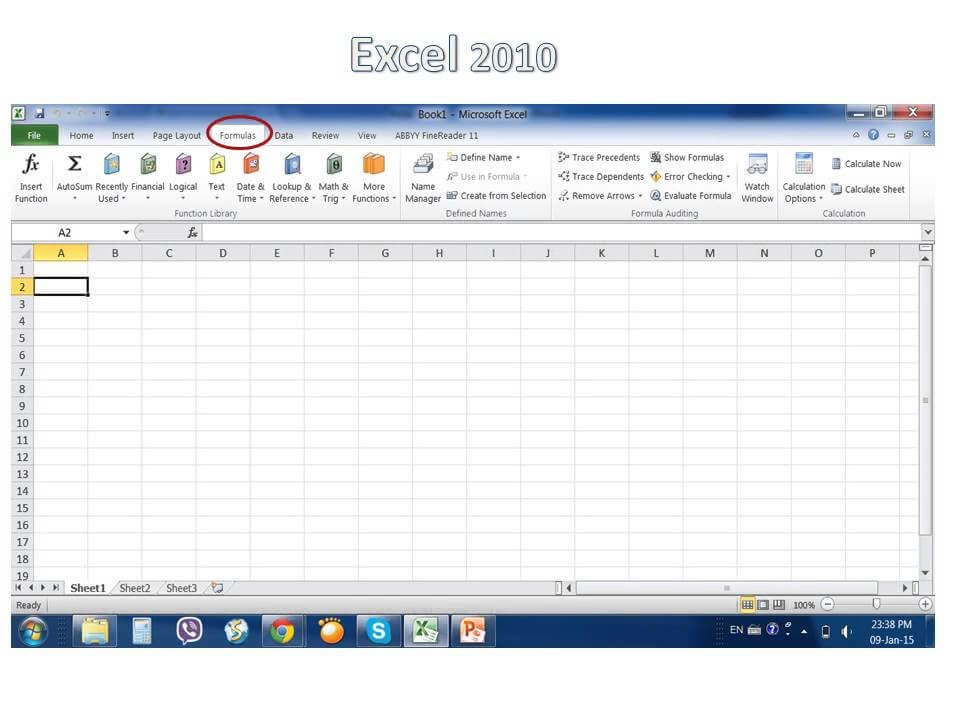Open Math & Trig functions
This screenshot has height=720, width=960.
pos(334,178)
